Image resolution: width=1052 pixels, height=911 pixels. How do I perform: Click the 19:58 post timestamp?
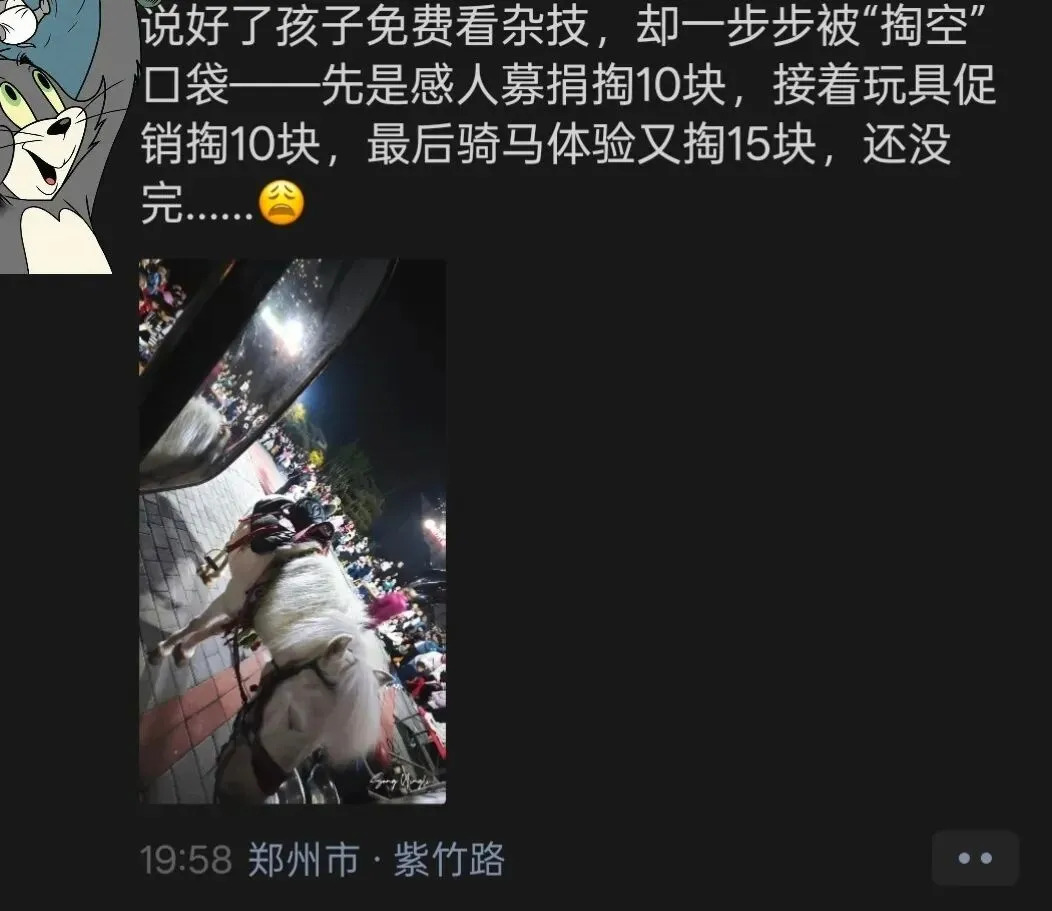coord(186,859)
